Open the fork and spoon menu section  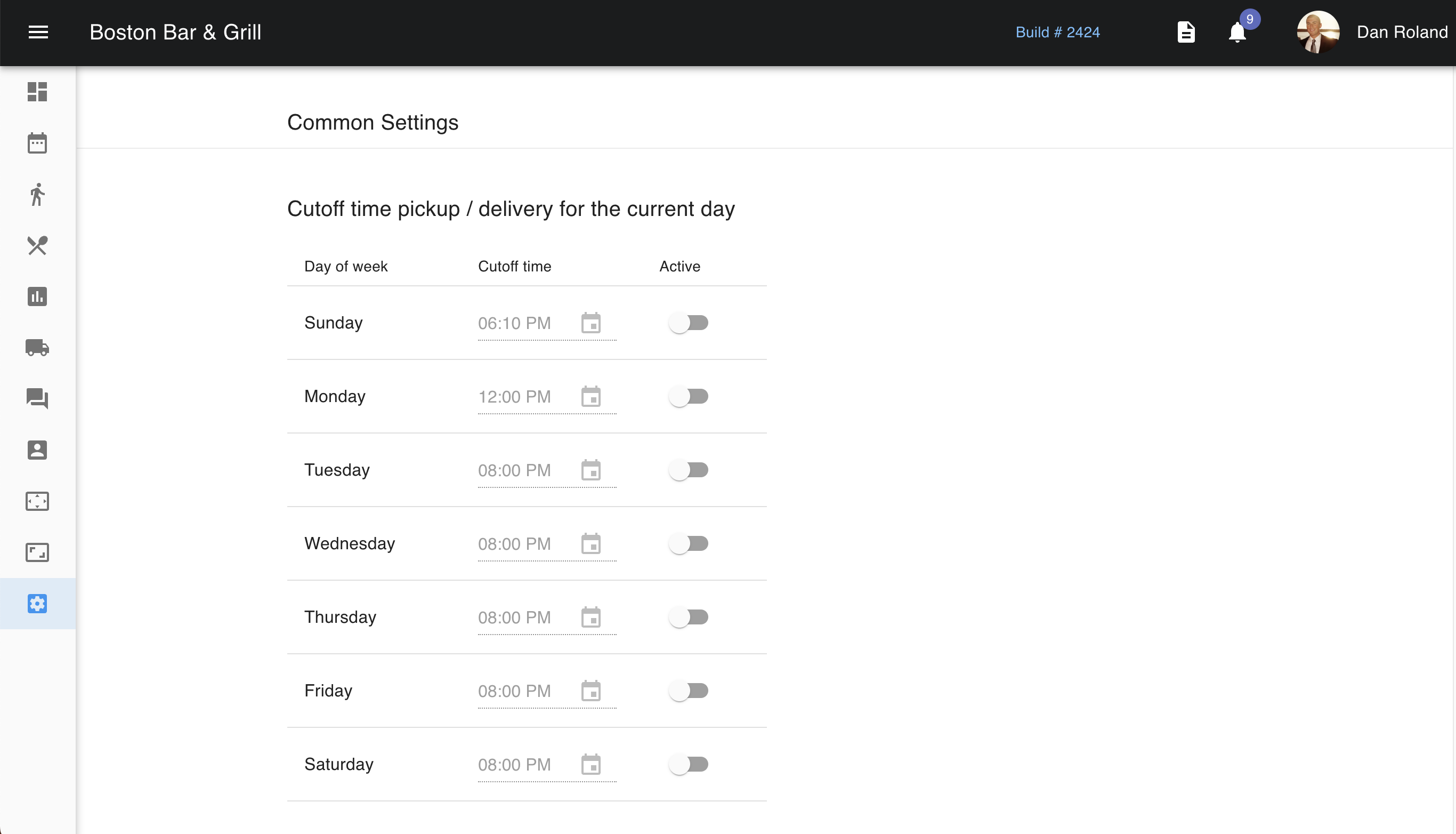[37, 245]
